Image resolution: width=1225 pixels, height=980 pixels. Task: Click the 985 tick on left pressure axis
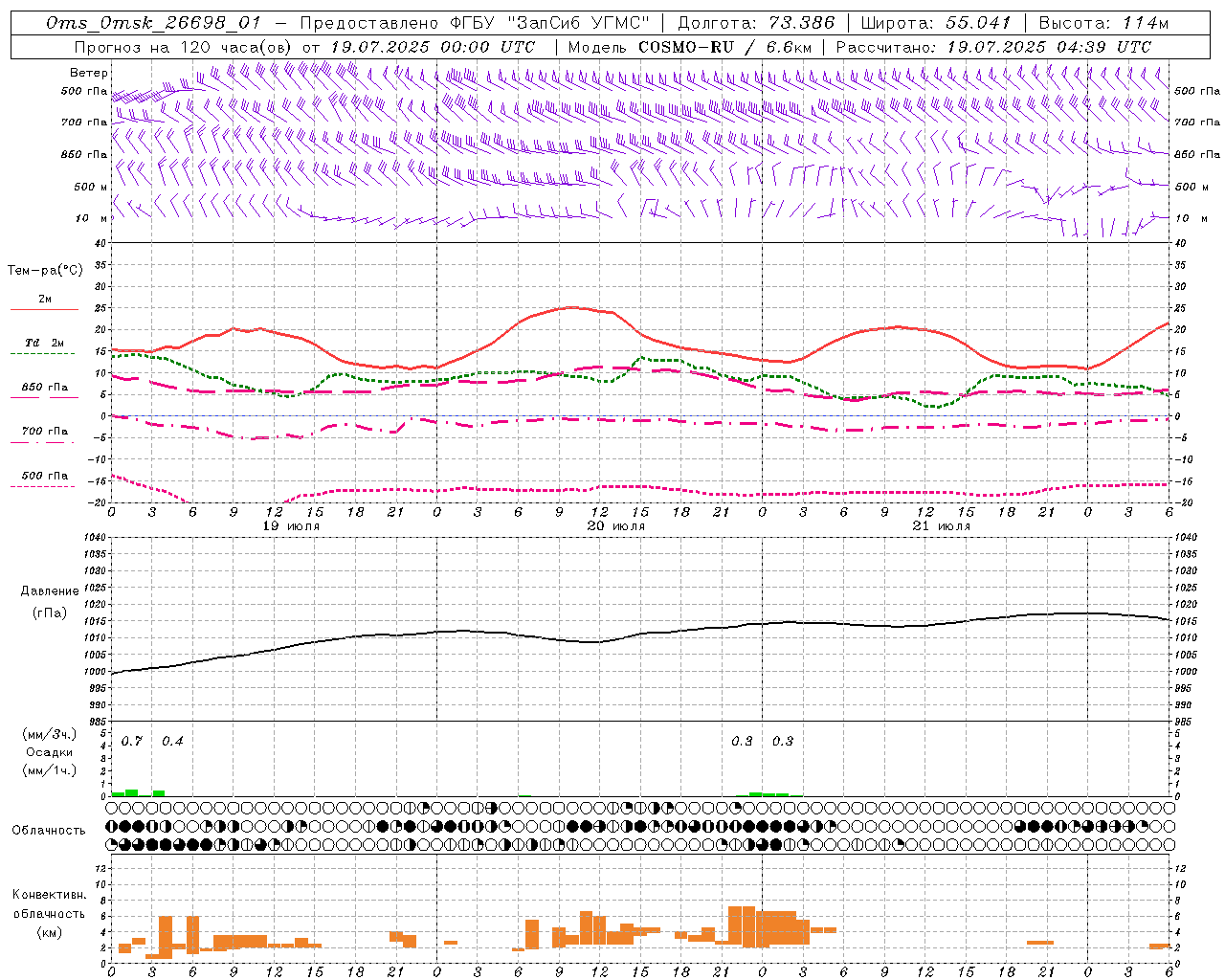pos(98,721)
